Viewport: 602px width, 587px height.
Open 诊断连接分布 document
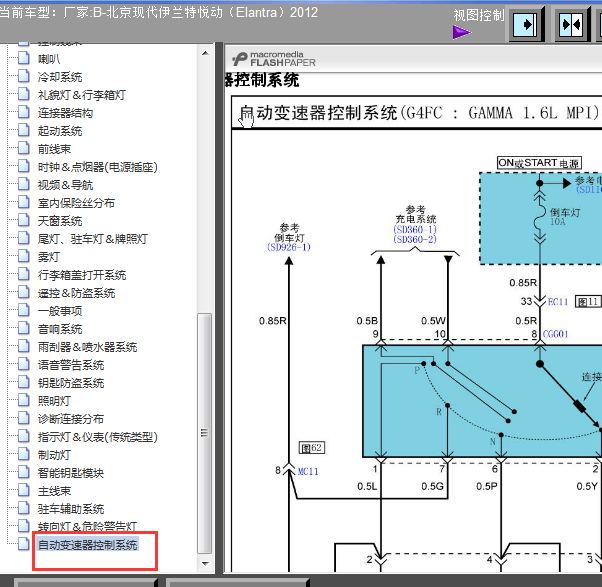[x=71, y=419]
